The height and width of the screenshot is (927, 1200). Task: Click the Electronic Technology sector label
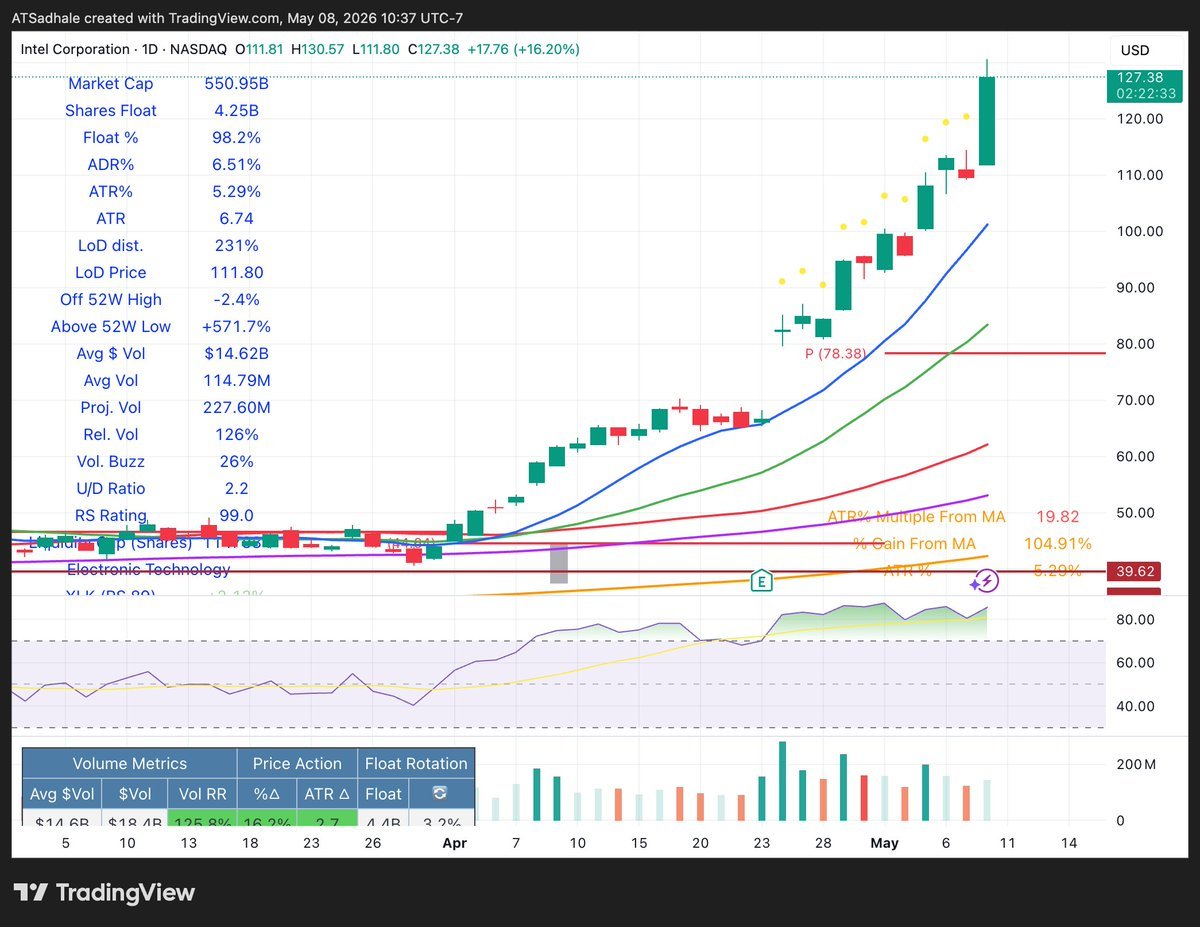(148, 570)
